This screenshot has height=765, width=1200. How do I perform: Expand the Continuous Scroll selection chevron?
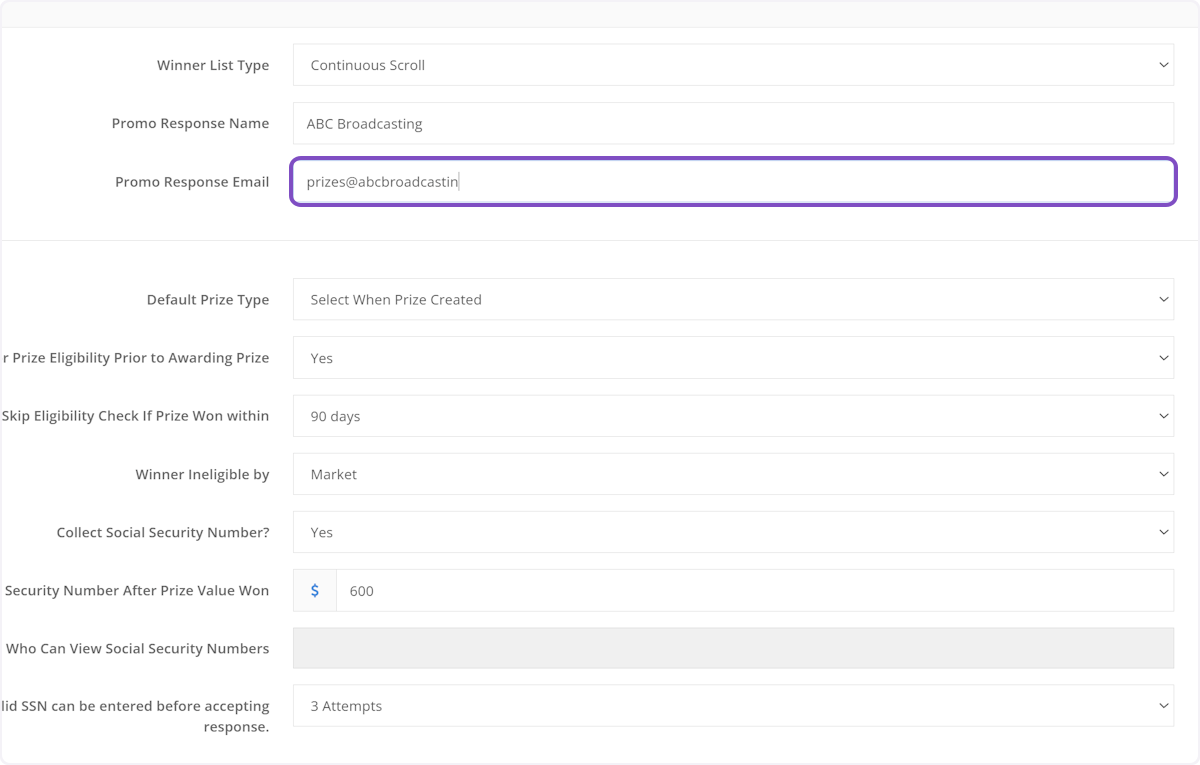click(x=1163, y=64)
